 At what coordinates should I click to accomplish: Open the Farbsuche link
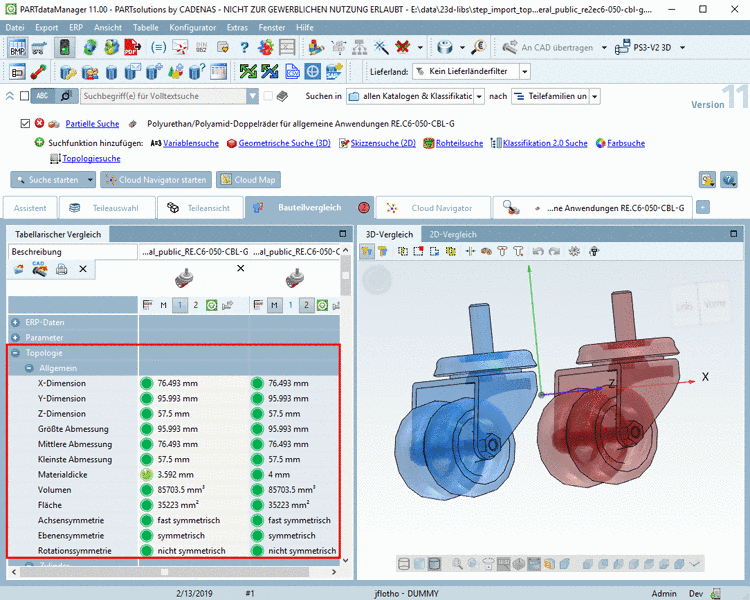pos(626,143)
